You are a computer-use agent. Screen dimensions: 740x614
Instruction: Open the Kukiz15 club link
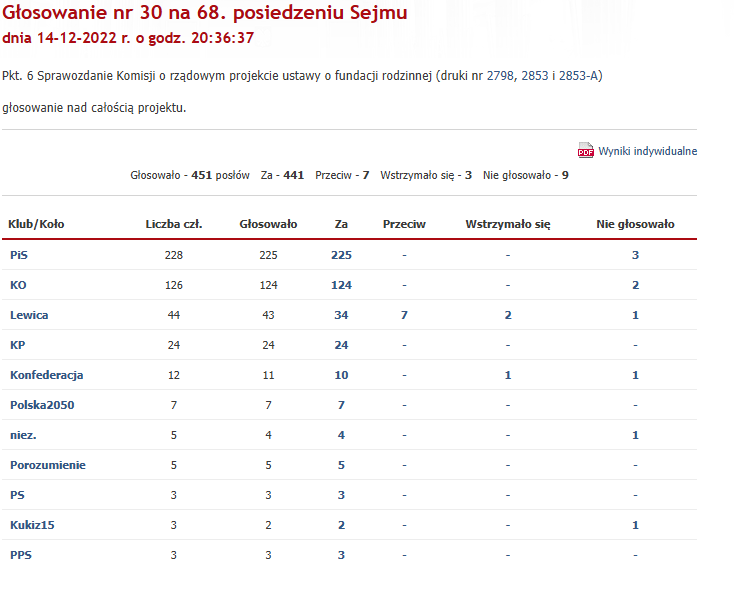click(x=32, y=525)
